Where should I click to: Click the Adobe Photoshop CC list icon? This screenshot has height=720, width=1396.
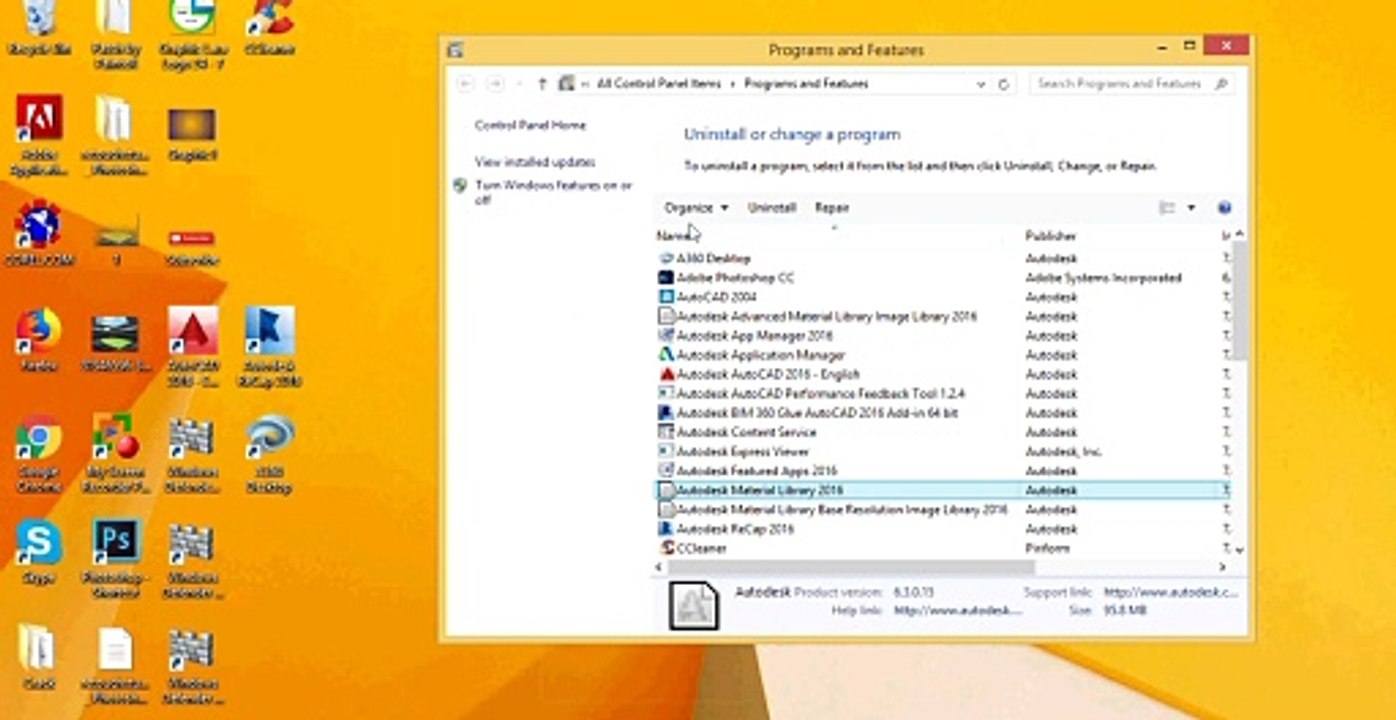click(667, 277)
